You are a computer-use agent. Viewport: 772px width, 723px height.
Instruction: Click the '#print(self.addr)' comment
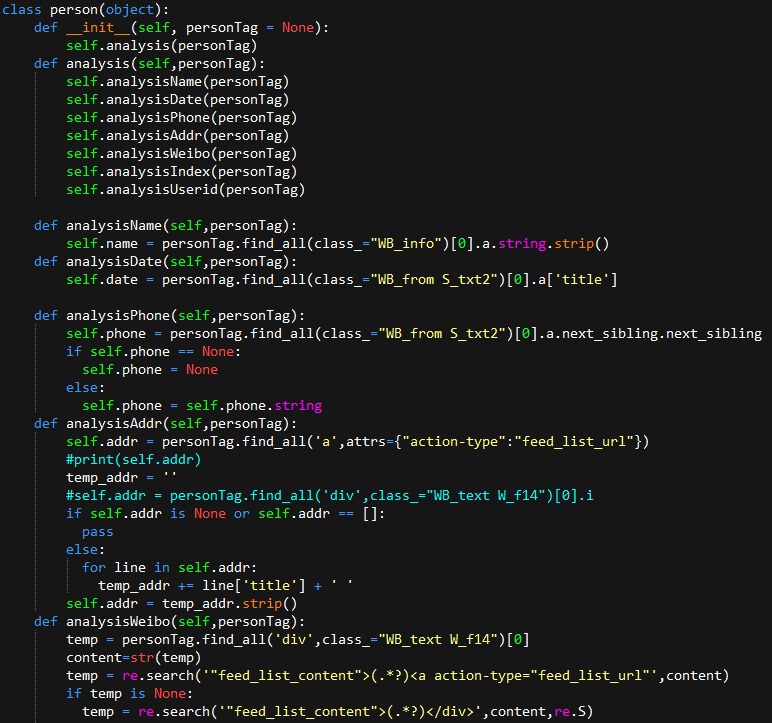click(x=133, y=460)
